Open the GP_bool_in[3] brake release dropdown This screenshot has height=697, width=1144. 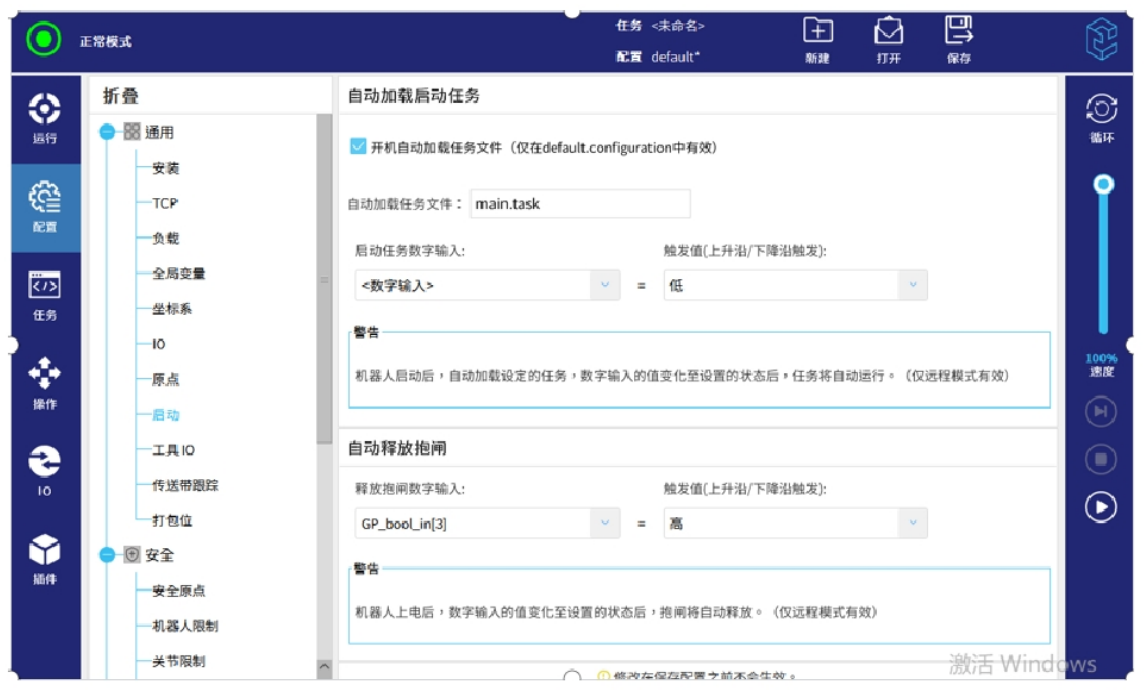pyautogui.click(x=487, y=523)
